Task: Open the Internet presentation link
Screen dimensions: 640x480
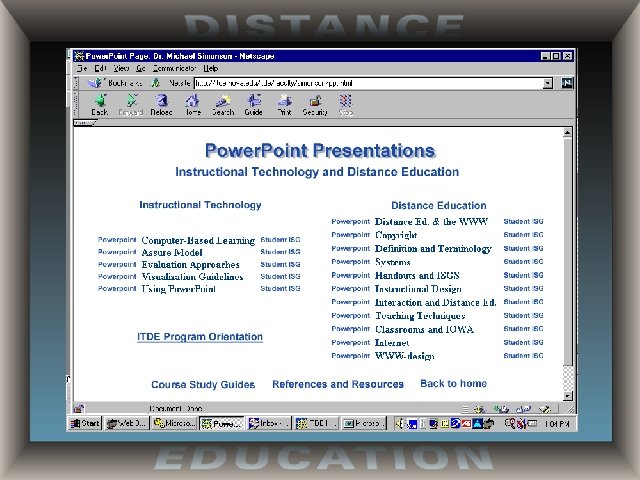Action: click(x=392, y=343)
